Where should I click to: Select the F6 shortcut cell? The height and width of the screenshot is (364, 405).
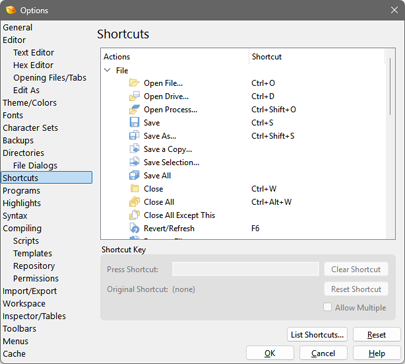point(255,228)
